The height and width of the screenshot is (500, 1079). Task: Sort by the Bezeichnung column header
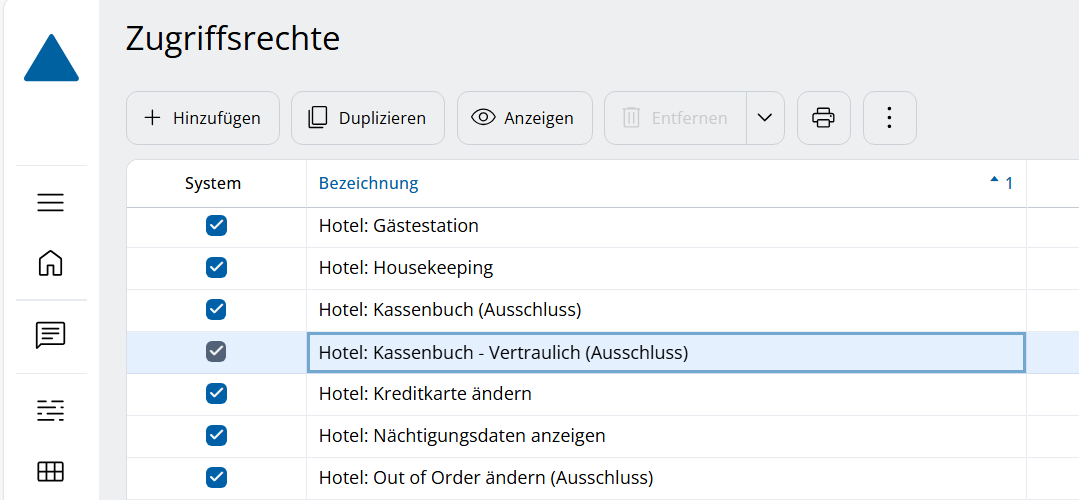368,184
